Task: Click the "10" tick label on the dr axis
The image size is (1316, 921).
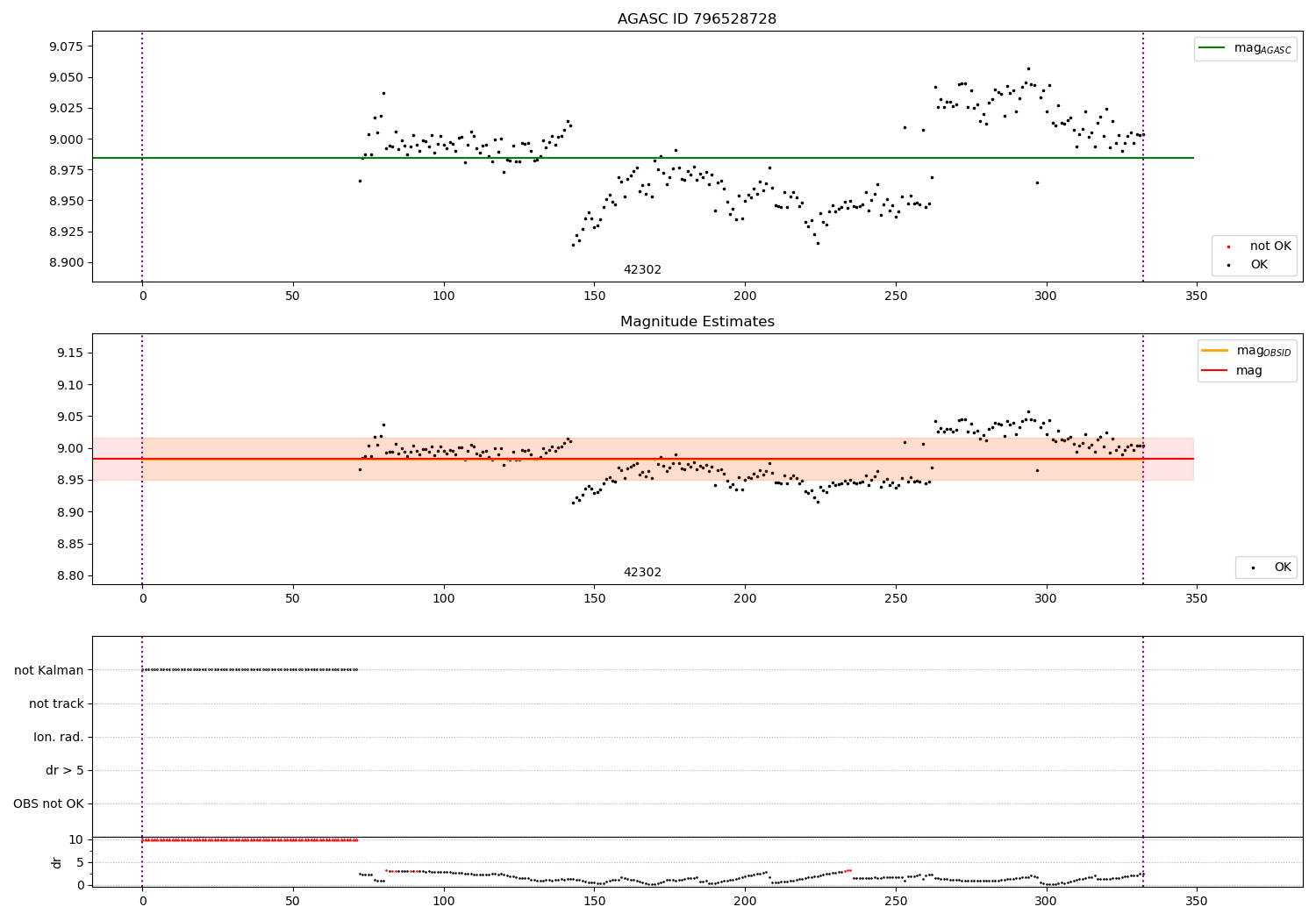Action: click(x=76, y=839)
